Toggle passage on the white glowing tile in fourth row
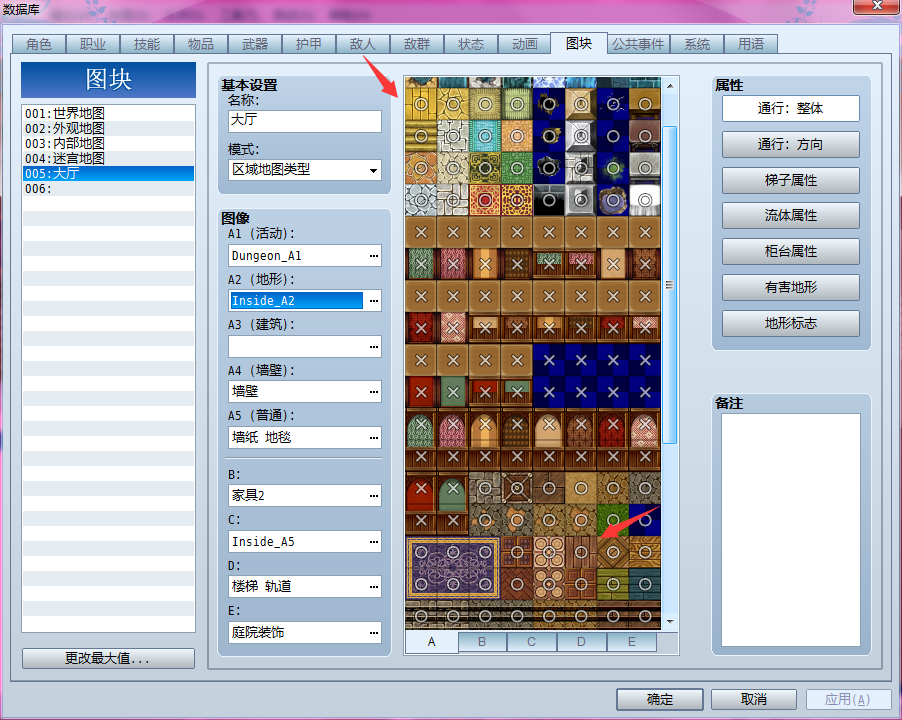The image size is (902, 720). click(645, 200)
